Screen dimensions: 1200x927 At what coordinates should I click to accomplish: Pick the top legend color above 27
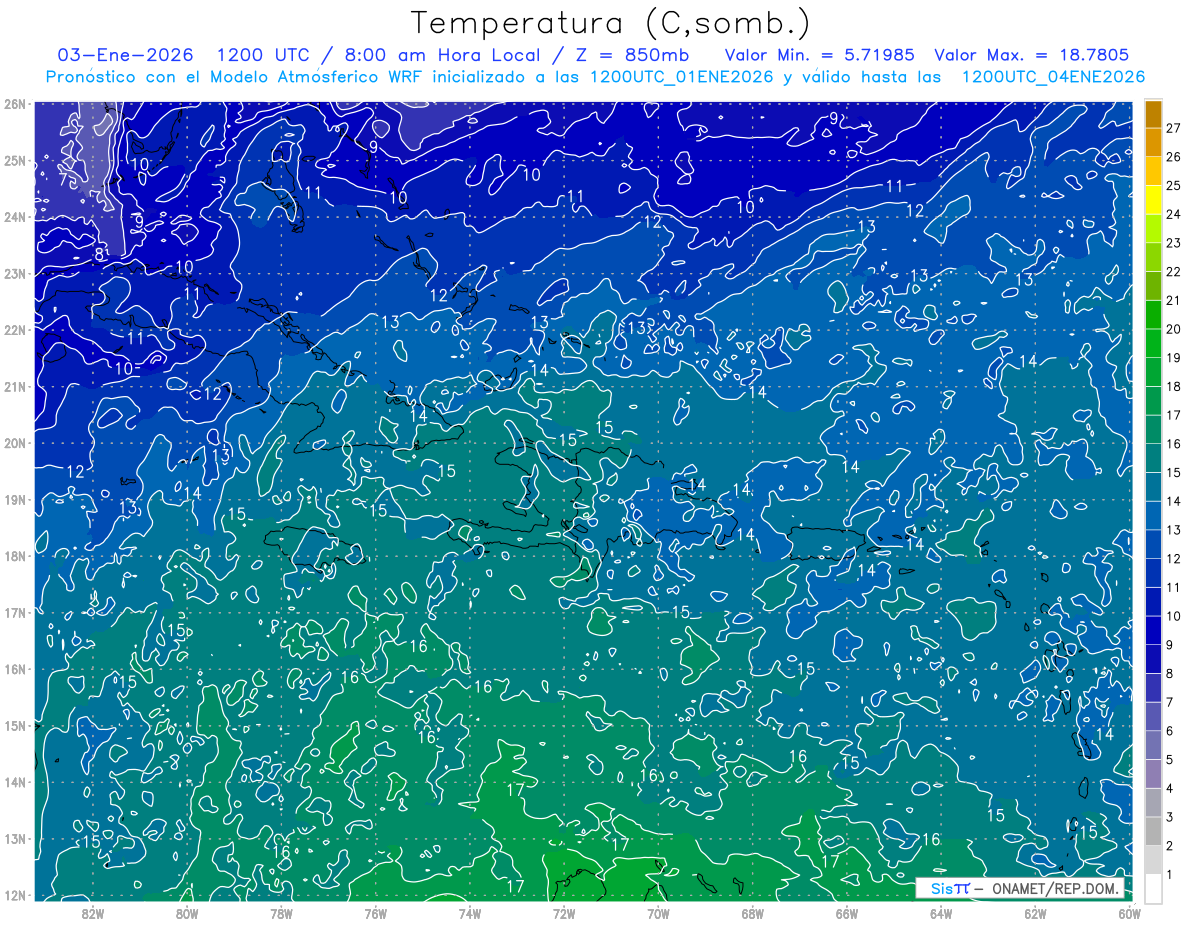pyautogui.click(x=1153, y=114)
